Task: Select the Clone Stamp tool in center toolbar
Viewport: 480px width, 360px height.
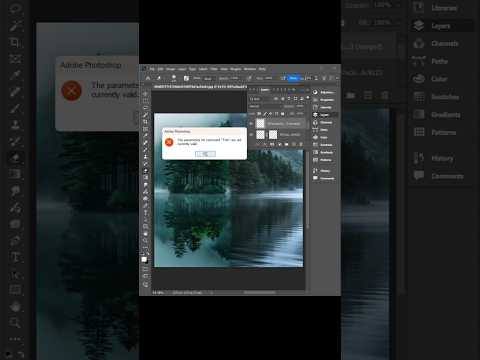Action: (145, 156)
